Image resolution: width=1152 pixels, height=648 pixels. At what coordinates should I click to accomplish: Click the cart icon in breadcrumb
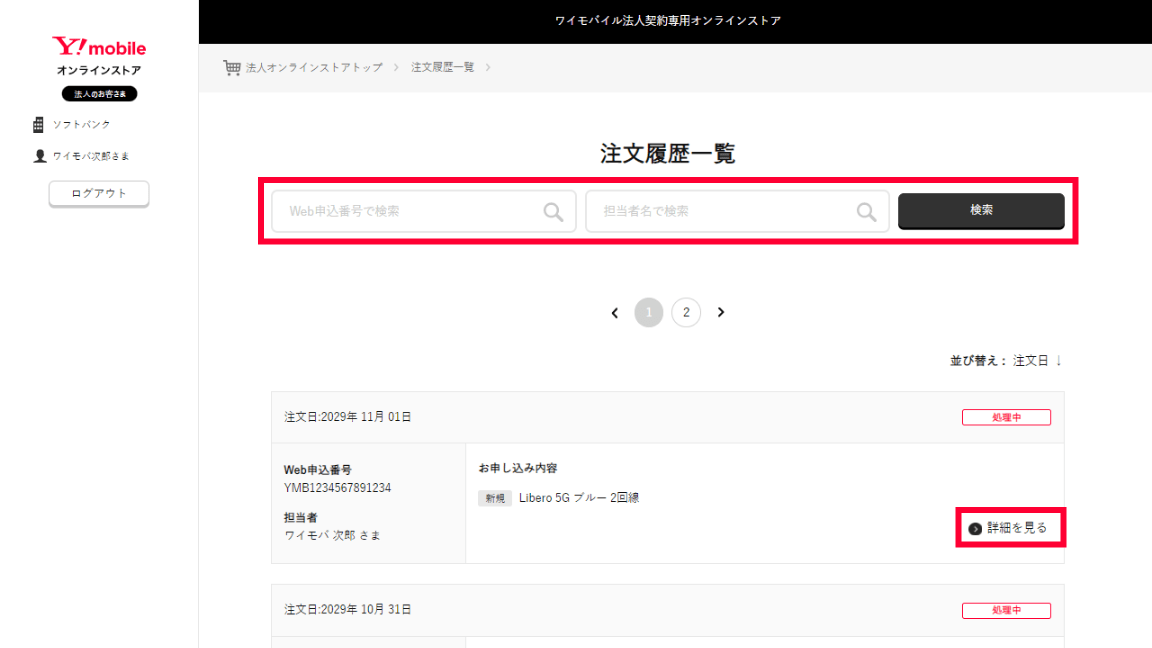click(232, 67)
